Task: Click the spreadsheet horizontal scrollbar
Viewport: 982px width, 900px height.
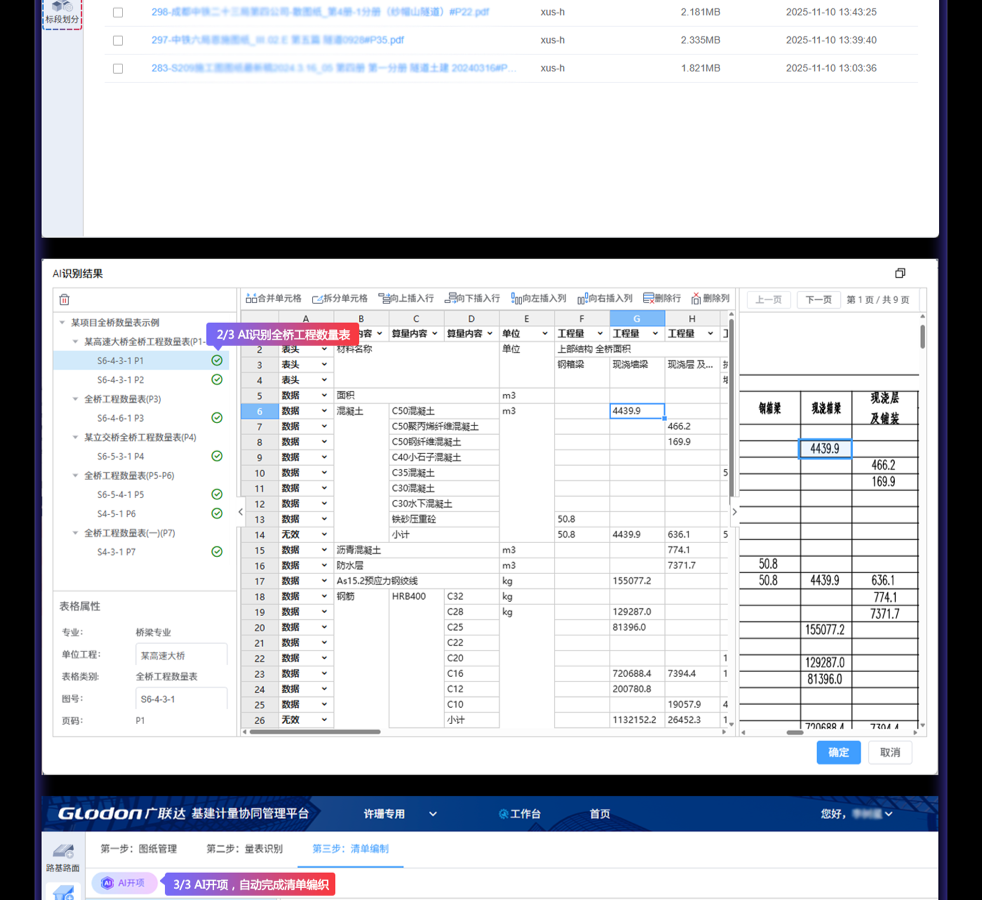Action: click(x=315, y=732)
